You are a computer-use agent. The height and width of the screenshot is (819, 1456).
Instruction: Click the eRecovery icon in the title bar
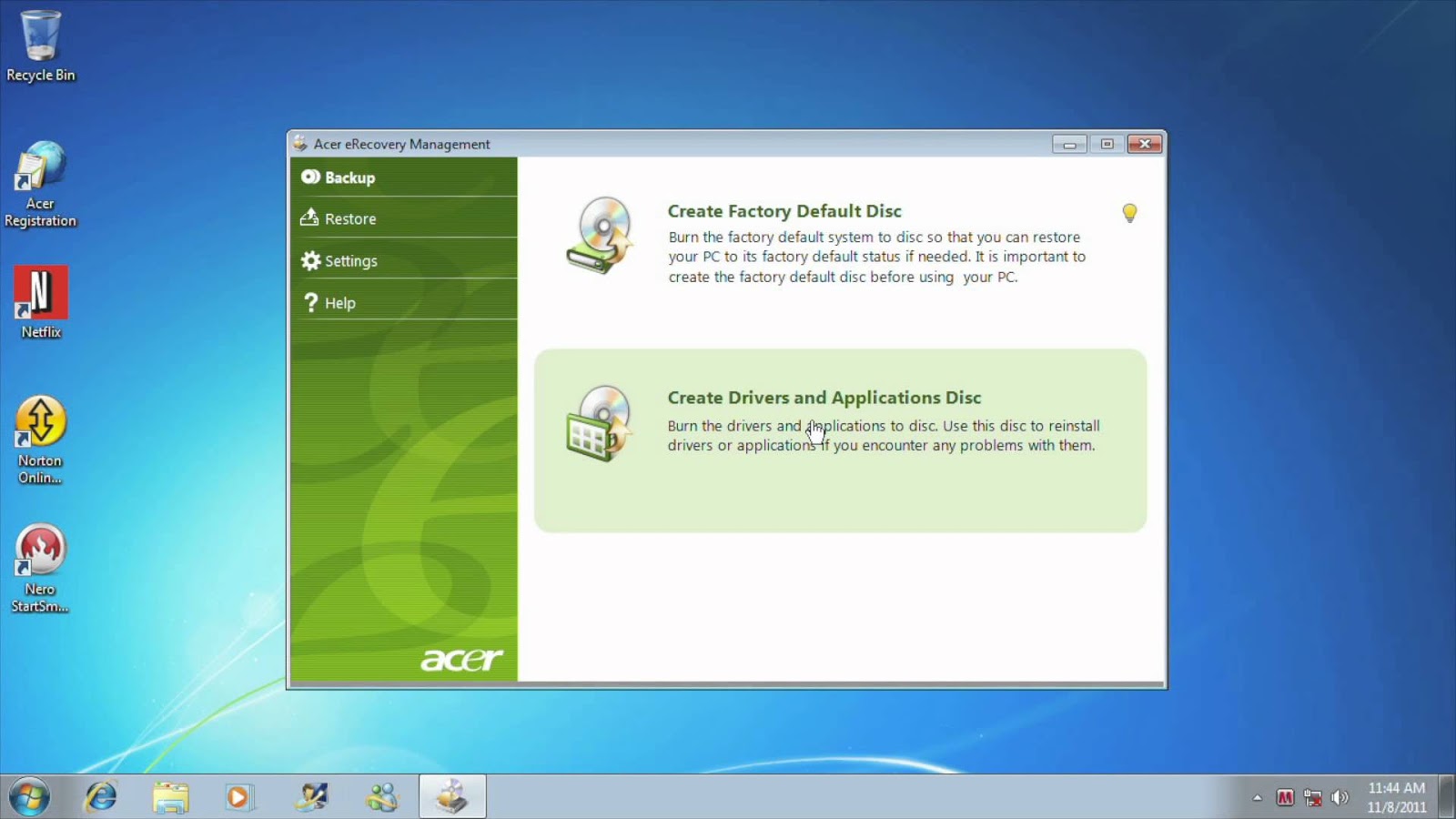(300, 143)
